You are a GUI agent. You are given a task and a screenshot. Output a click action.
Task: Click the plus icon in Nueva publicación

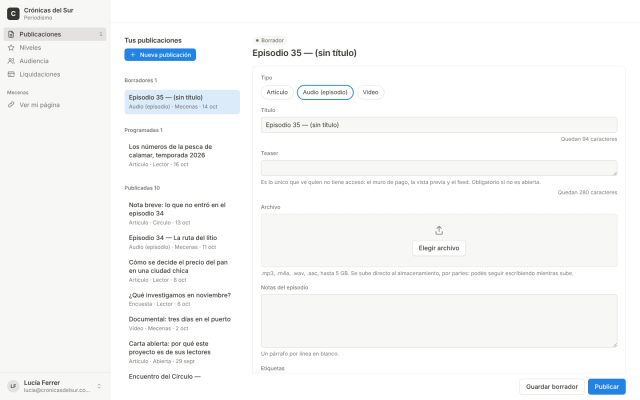(133, 55)
